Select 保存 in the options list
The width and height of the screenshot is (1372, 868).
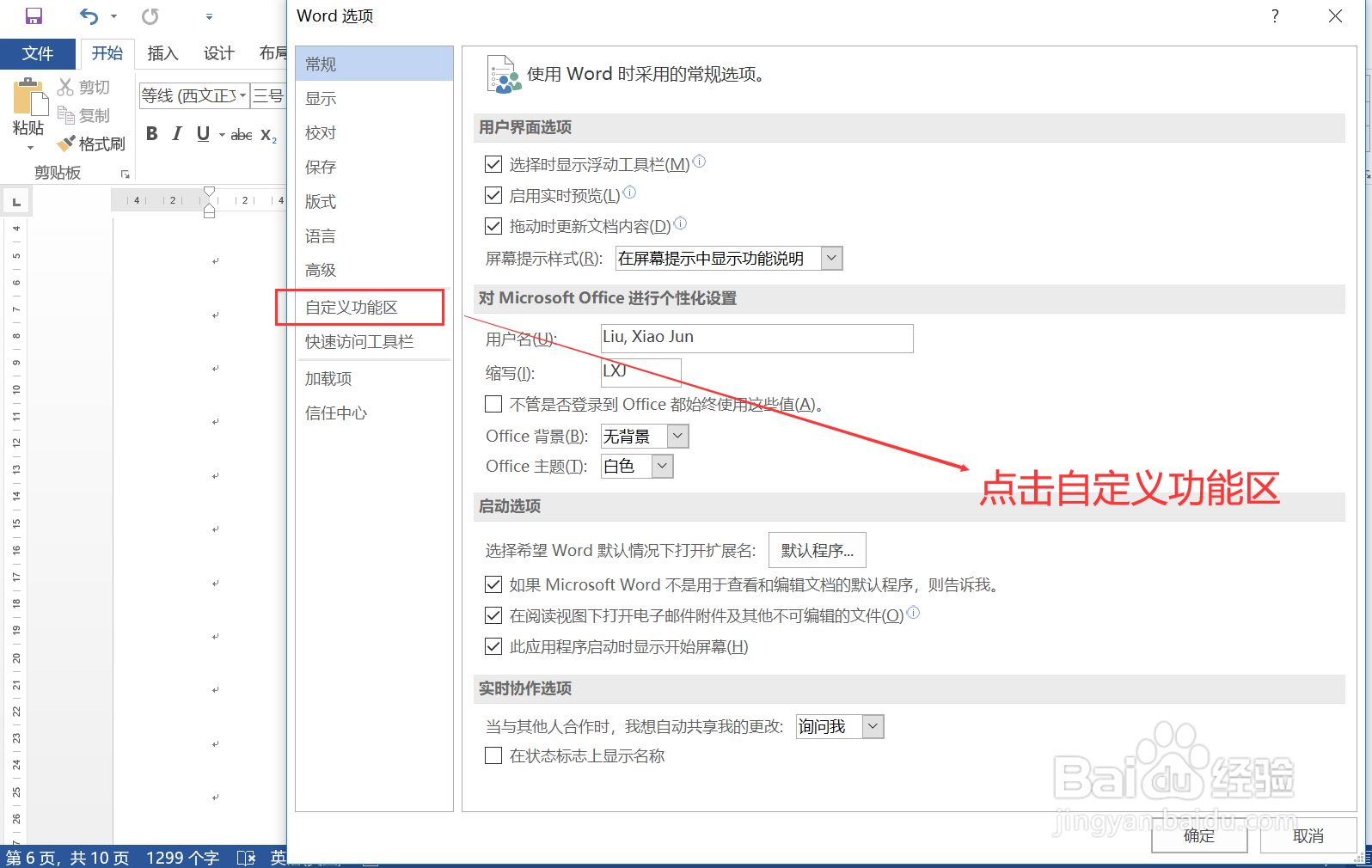point(374,167)
